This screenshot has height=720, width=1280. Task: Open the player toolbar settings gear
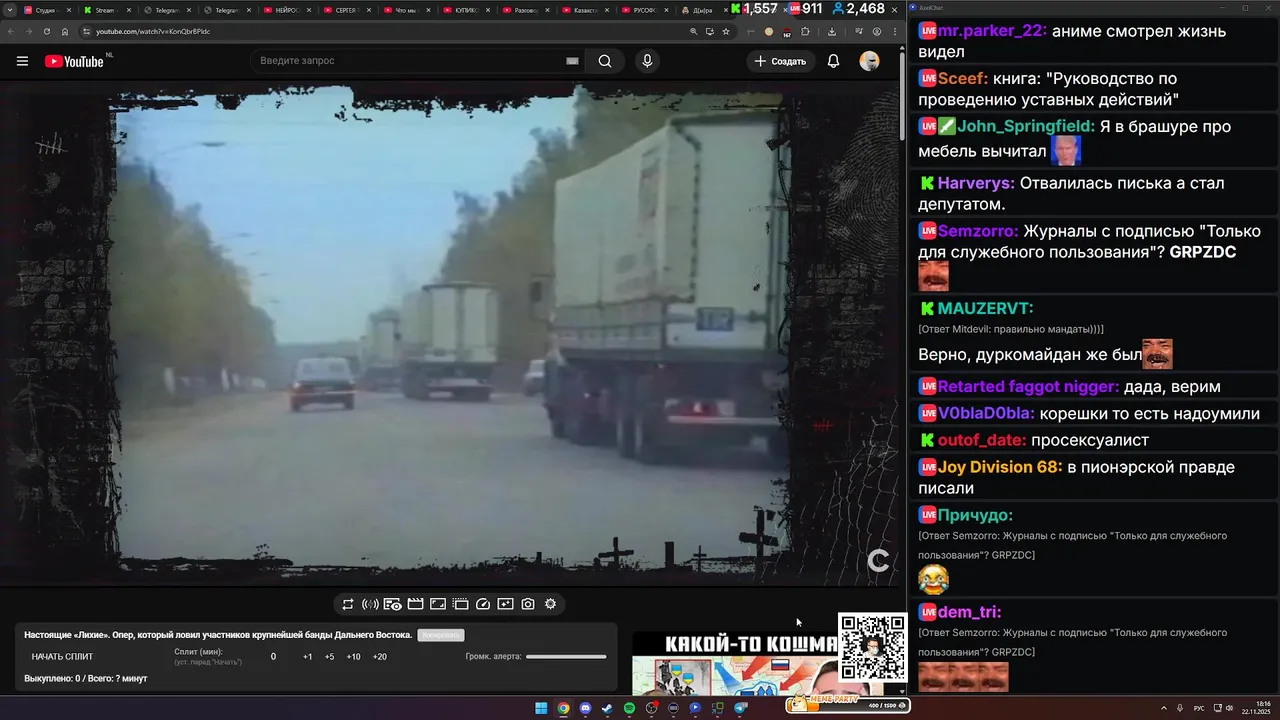(550, 604)
